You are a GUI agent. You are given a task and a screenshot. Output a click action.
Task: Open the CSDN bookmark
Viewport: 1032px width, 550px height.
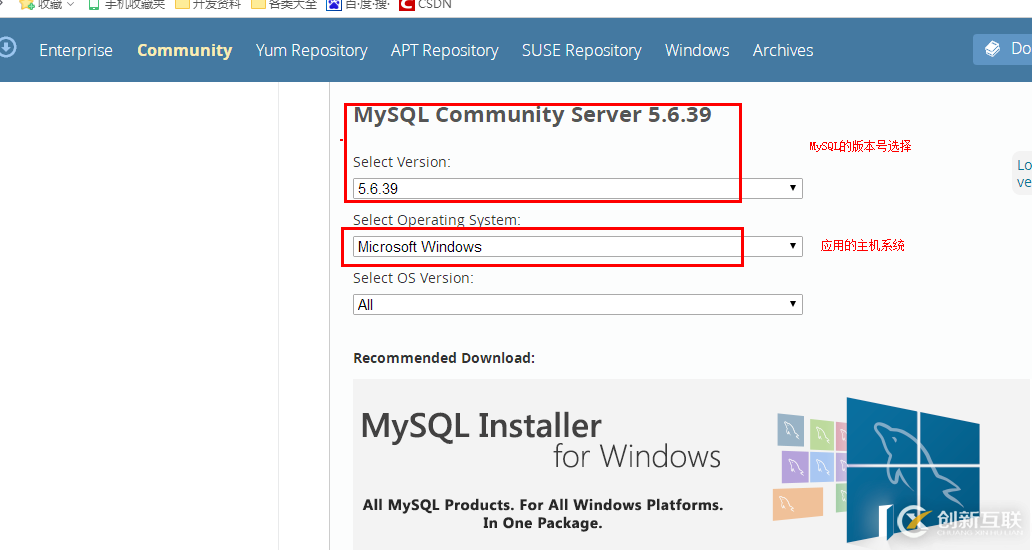pyautogui.click(x=425, y=5)
